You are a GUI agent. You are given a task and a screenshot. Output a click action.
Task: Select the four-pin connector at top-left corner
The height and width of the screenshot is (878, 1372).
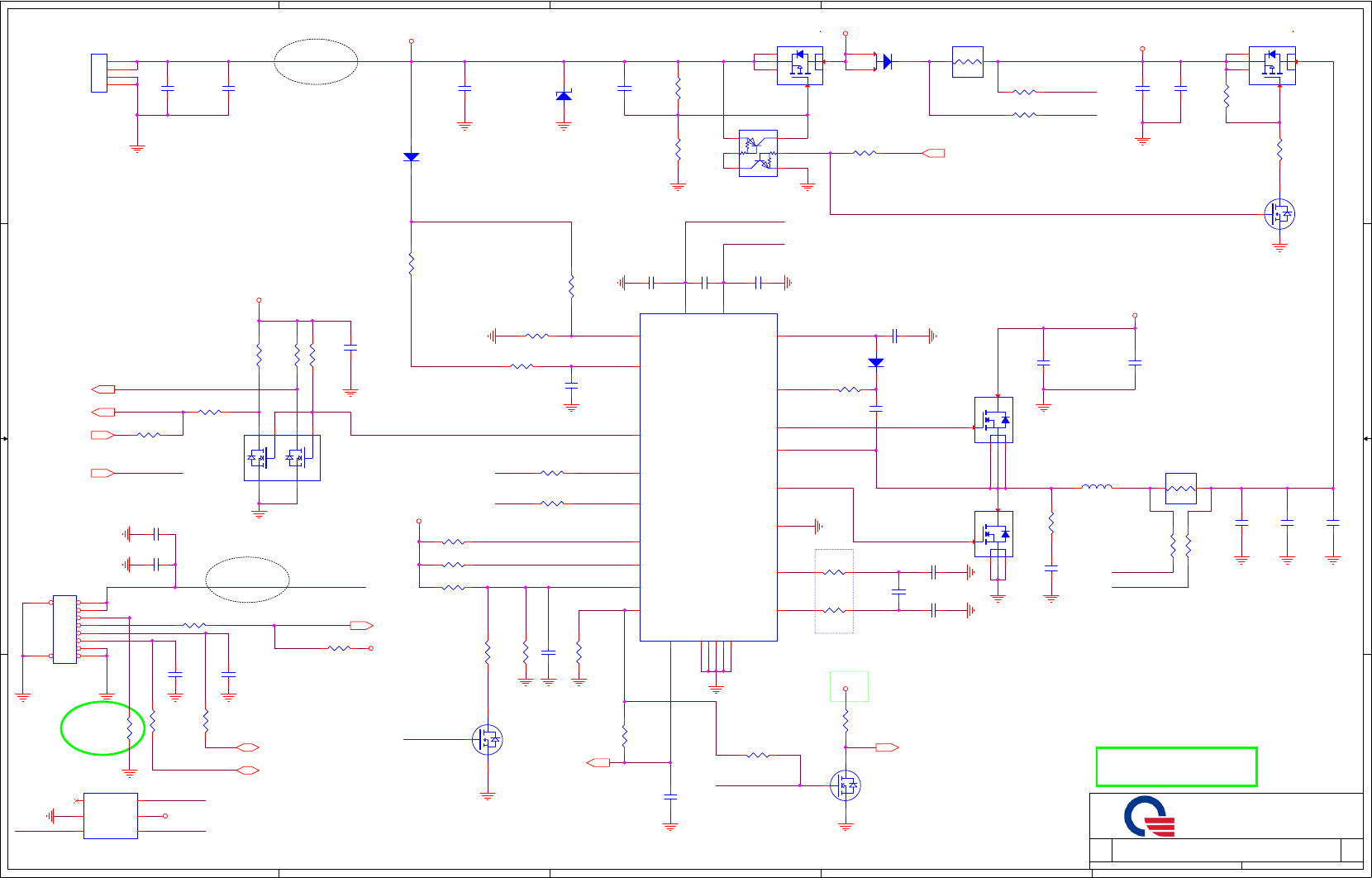click(x=99, y=73)
